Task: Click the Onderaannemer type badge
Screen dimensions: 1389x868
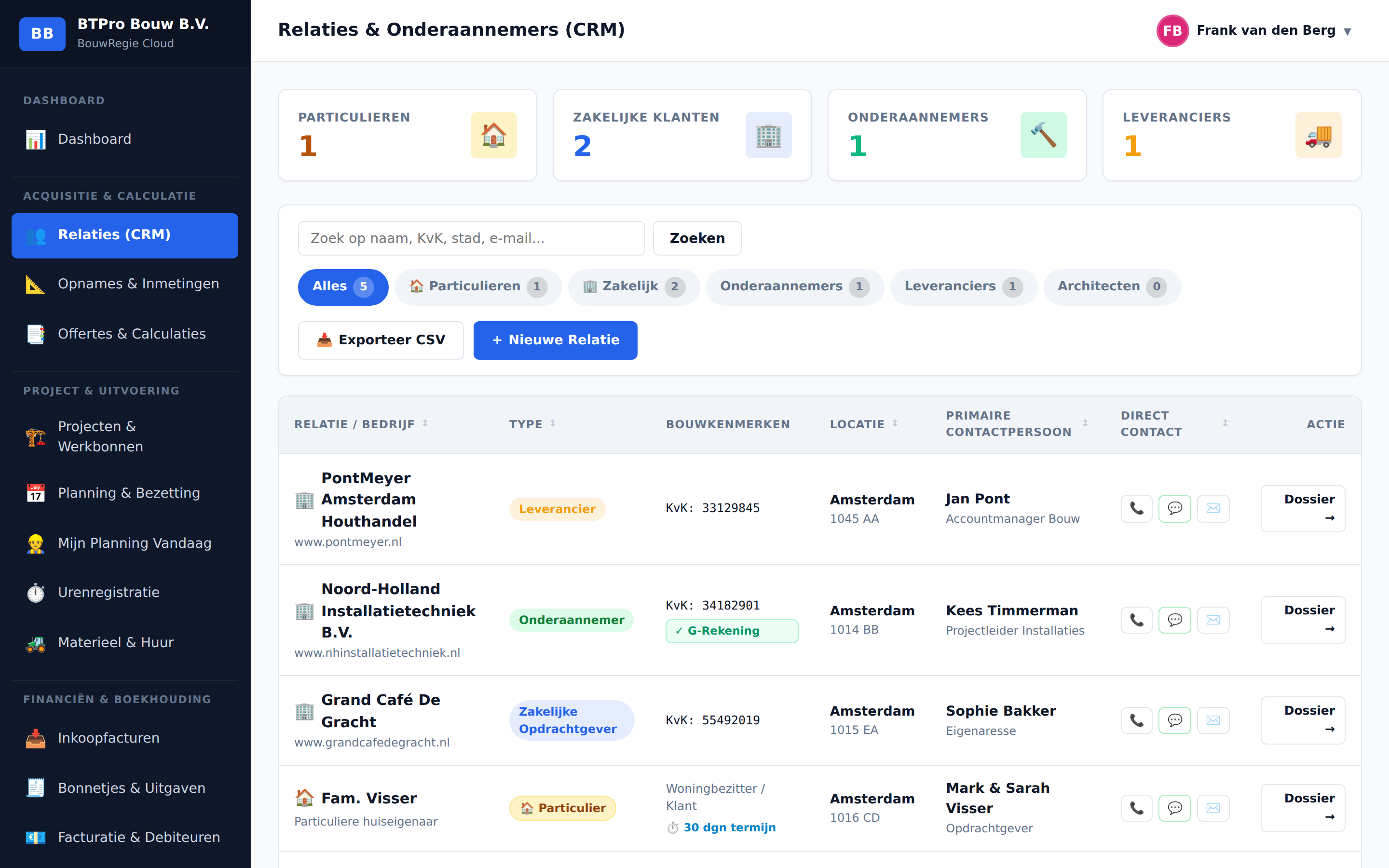Action: tap(571, 620)
